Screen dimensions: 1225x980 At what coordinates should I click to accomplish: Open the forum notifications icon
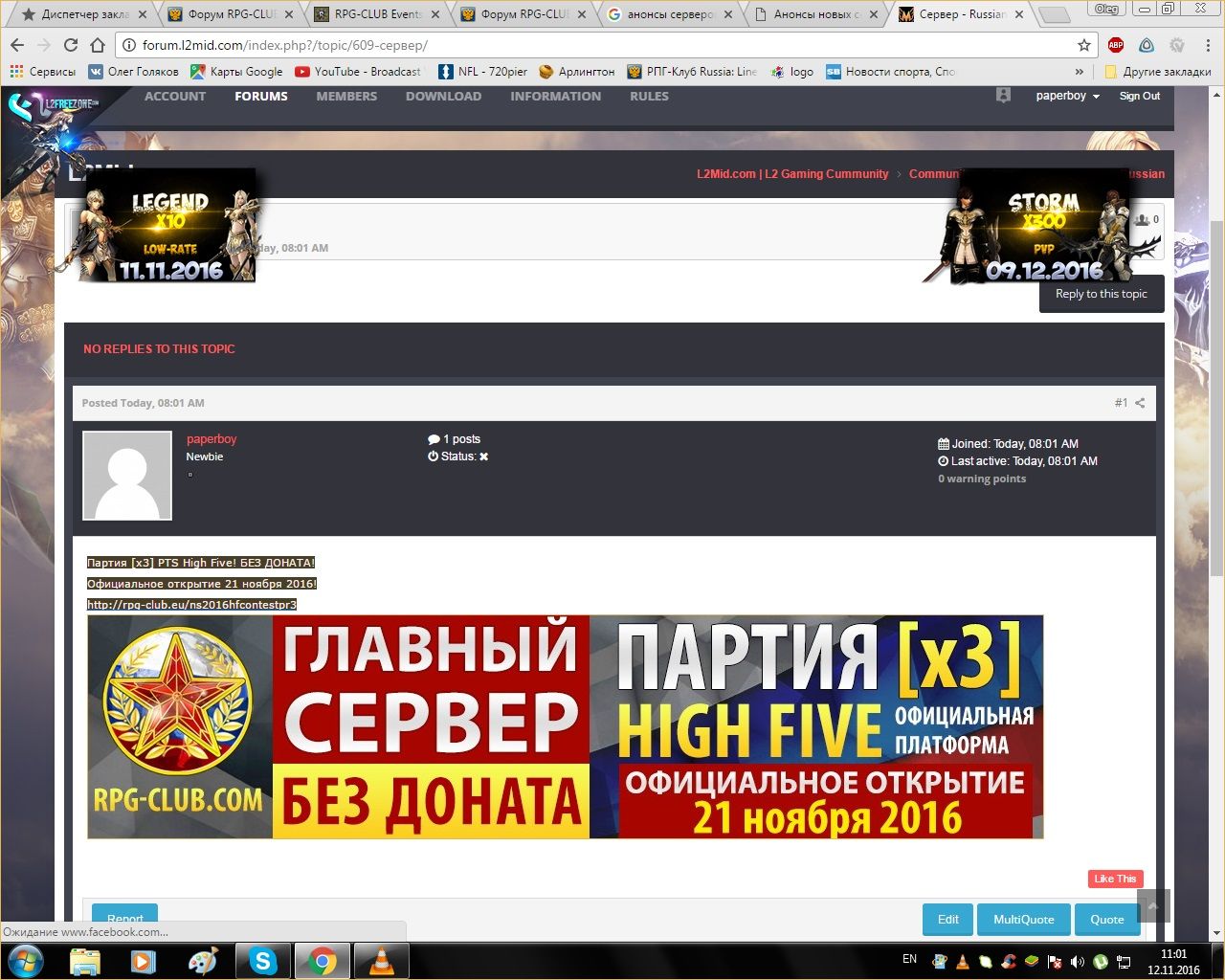tap(1003, 96)
